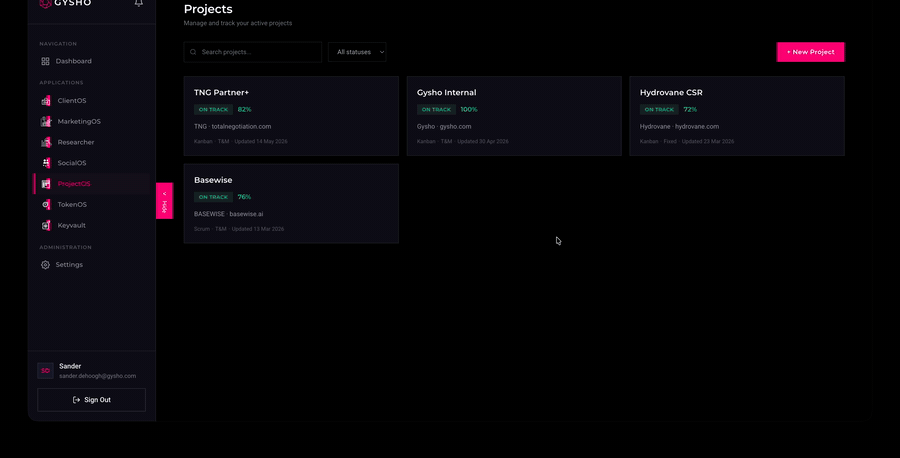Image resolution: width=900 pixels, height=458 pixels.
Task: Click the 72% progress value
Action: click(x=690, y=109)
